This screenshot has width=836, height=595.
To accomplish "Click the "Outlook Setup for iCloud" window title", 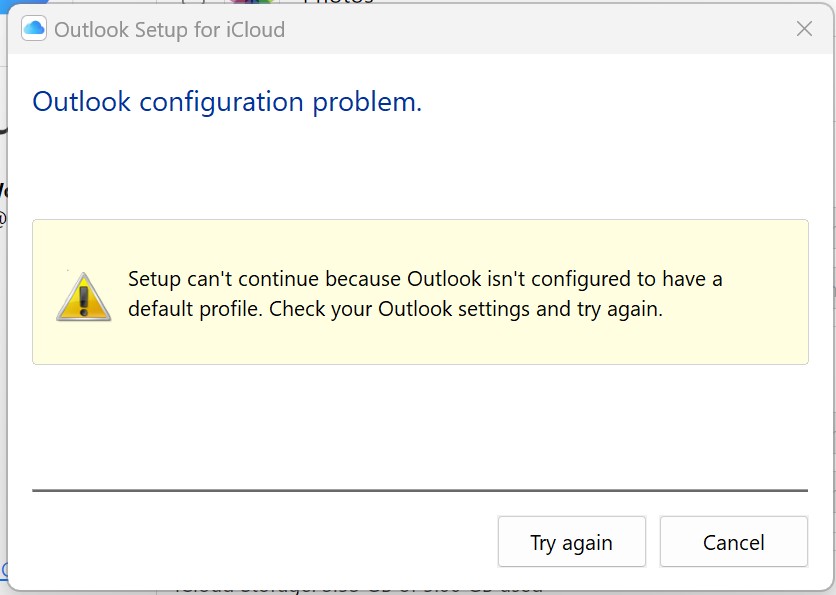I will pos(169,30).
